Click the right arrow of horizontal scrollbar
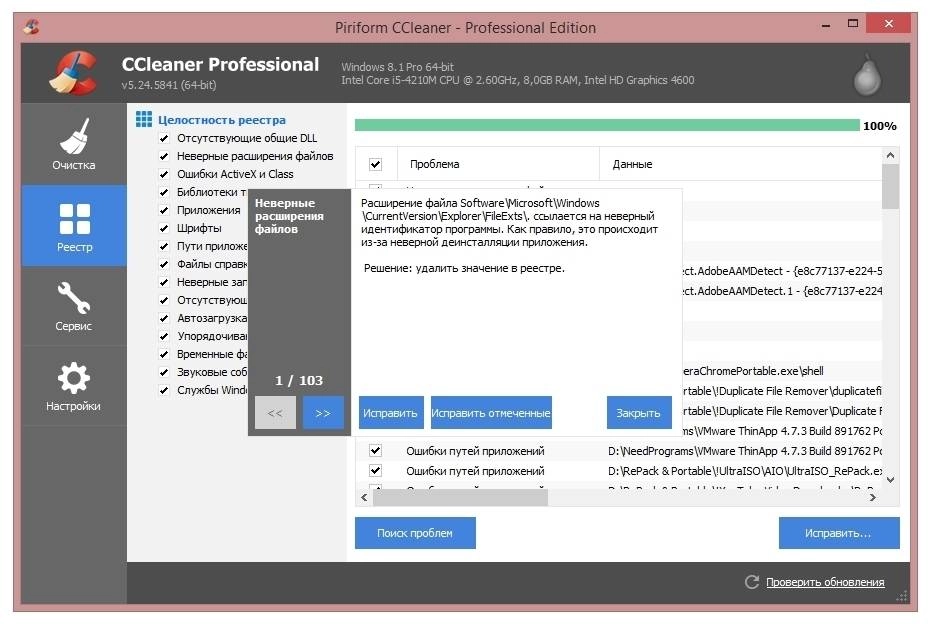 873,497
